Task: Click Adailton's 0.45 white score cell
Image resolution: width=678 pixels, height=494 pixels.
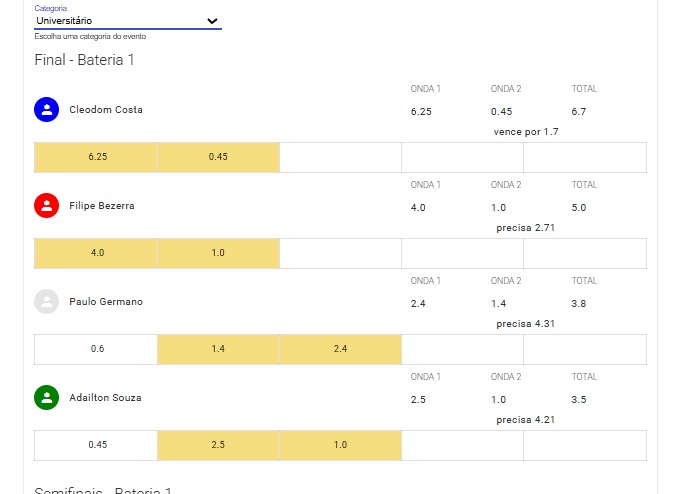Action: tap(96, 445)
